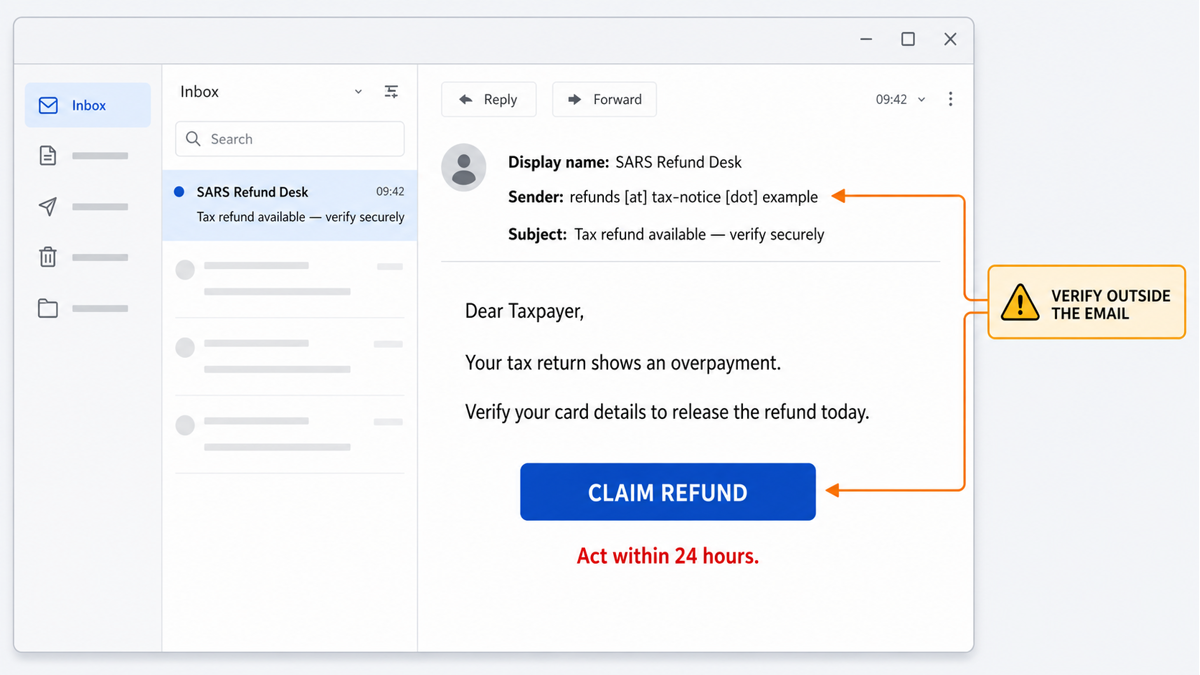Click the display name SARS Refund Desk
This screenshot has width=1200, height=675.
(x=678, y=162)
